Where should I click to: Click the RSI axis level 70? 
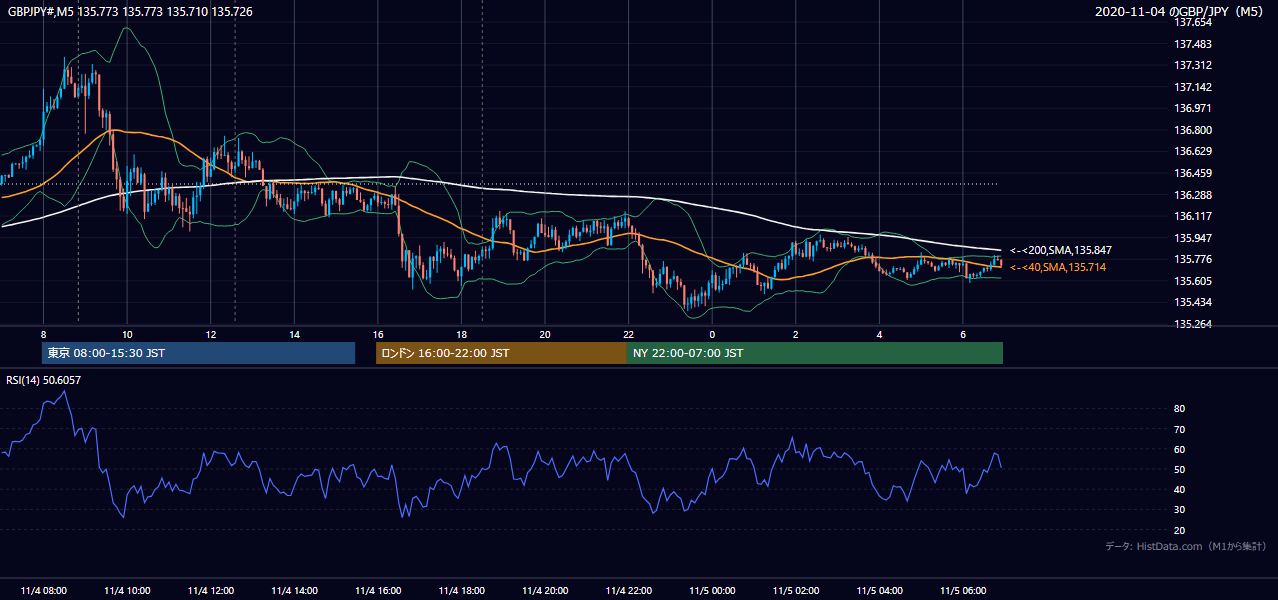pos(1179,429)
